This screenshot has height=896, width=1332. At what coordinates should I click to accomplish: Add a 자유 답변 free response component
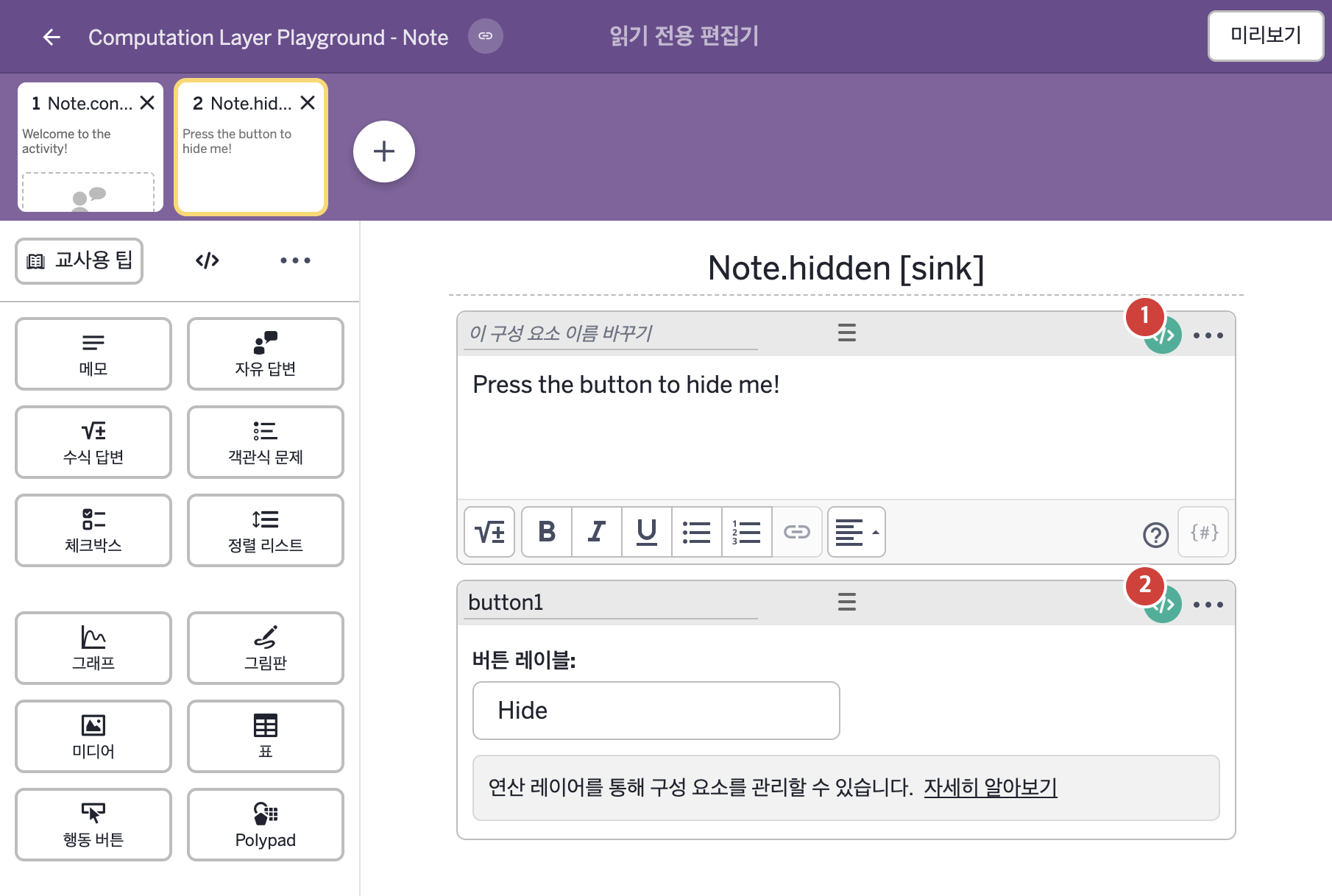pos(266,354)
